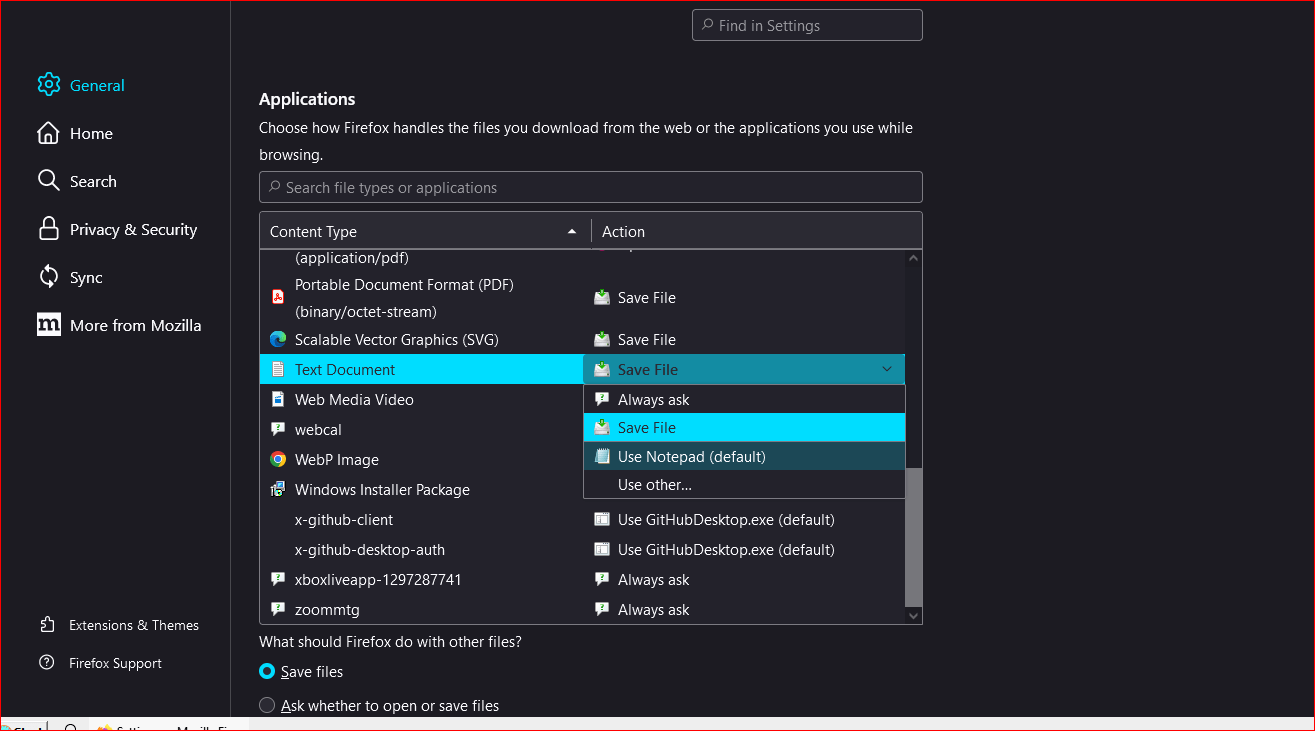Open Firefox Support
The width and height of the screenshot is (1315, 731).
pos(115,662)
